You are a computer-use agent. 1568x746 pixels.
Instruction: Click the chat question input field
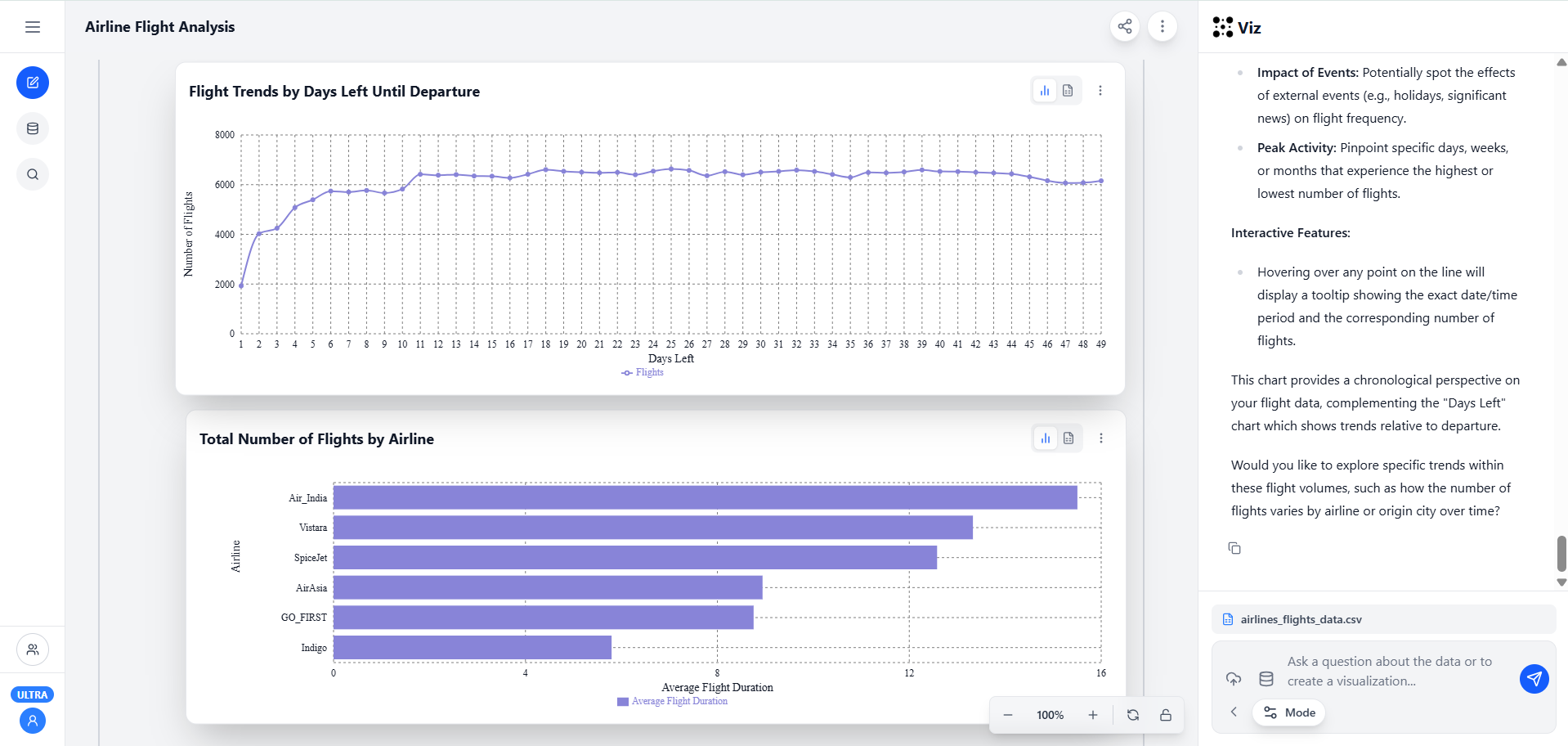(1390, 671)
